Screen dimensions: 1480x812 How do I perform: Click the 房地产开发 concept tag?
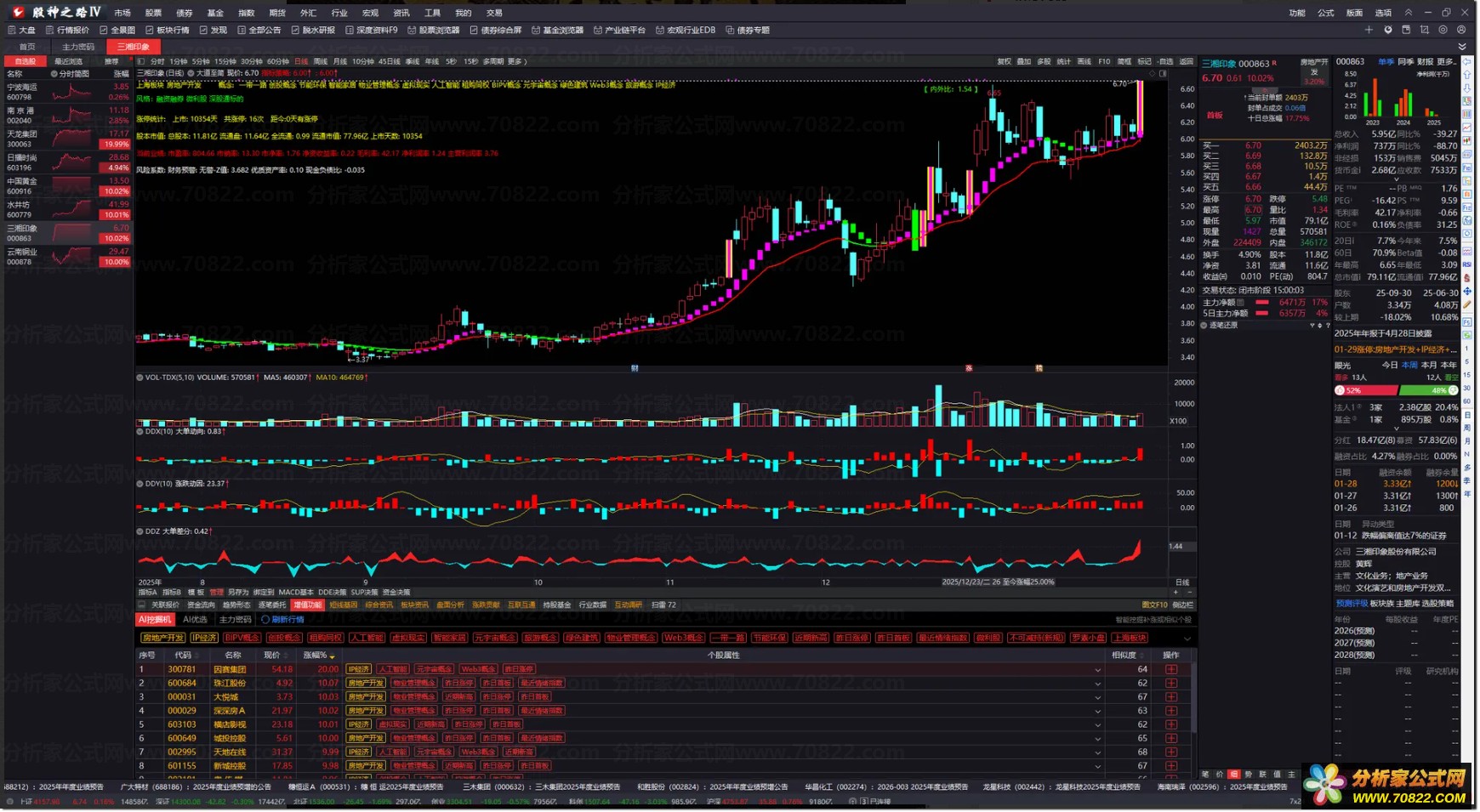tap(162, 638)
